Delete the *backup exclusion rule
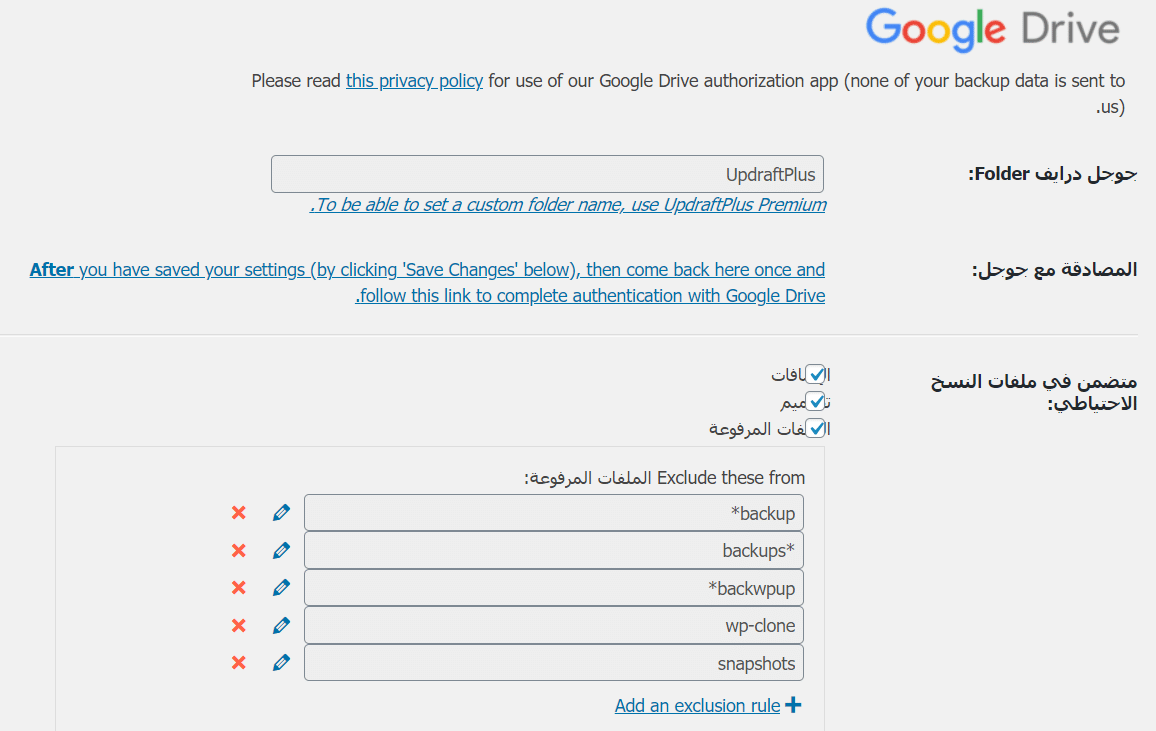 tap(238, 513)
